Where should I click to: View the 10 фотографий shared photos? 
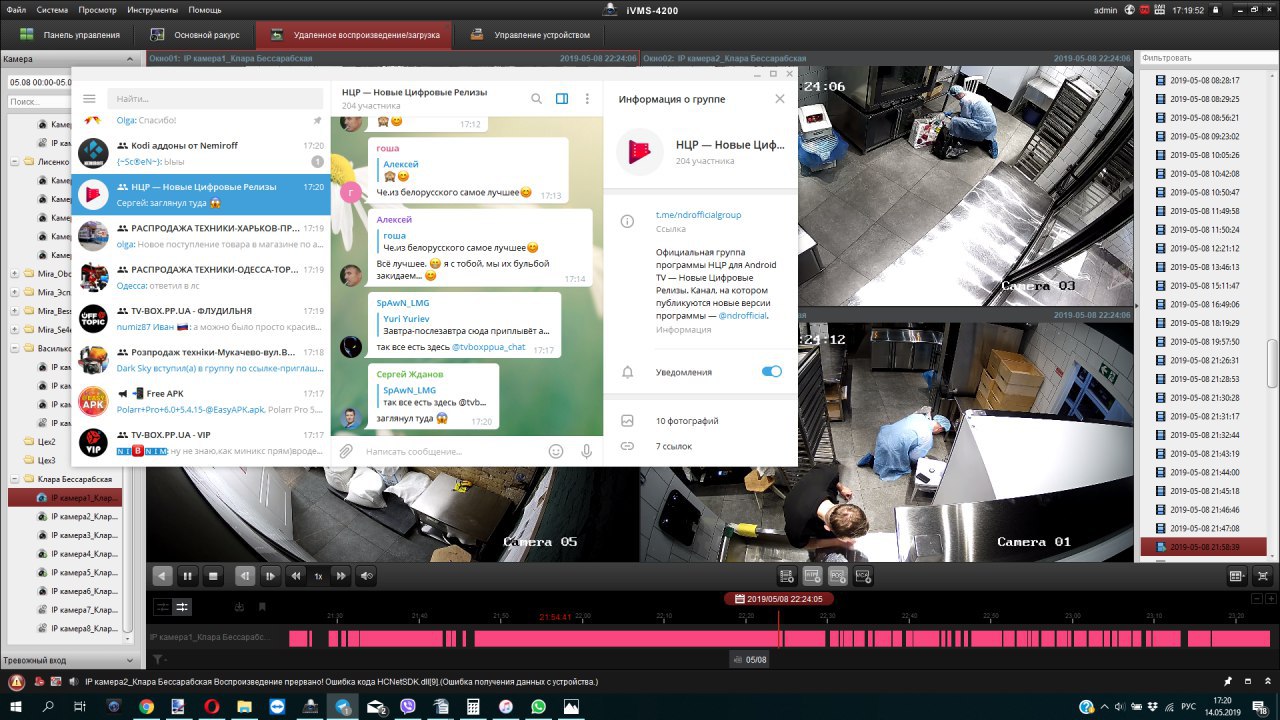point(687,421)
